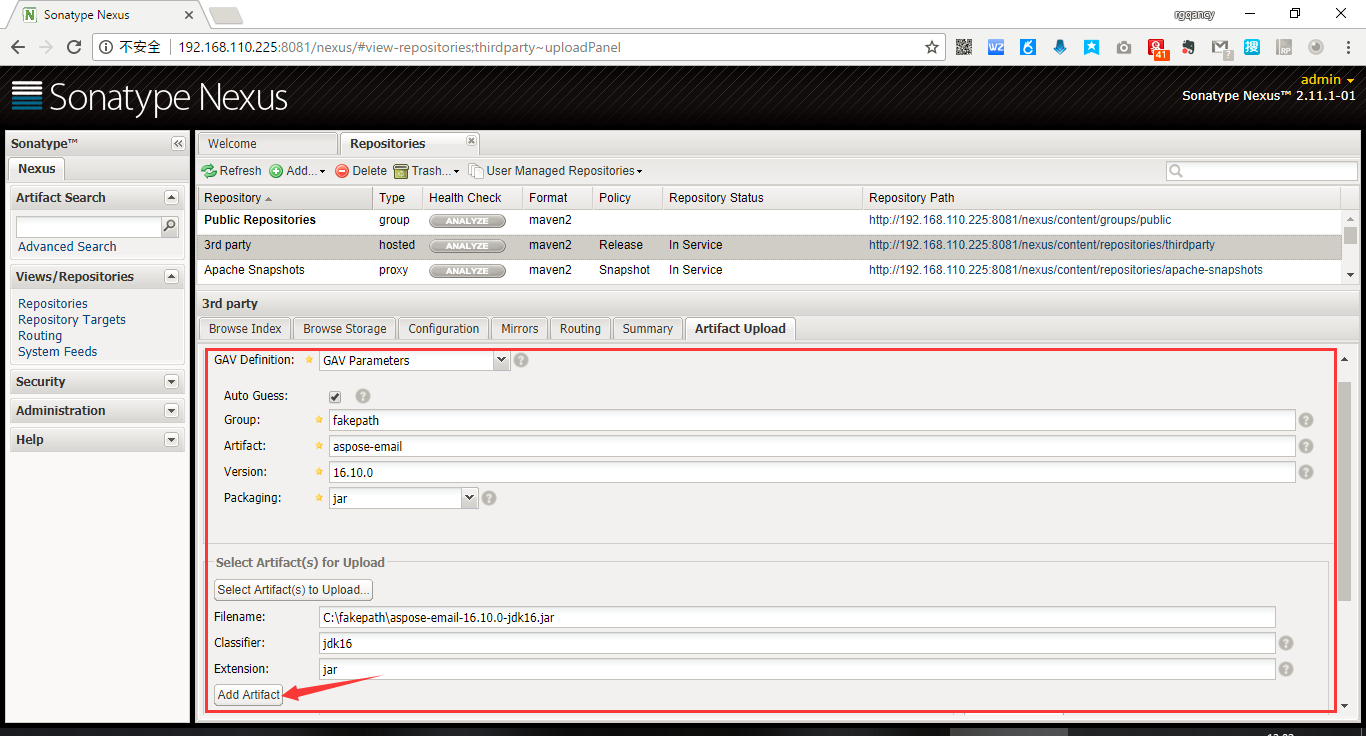Open the Configuration tab

(444, 329)
